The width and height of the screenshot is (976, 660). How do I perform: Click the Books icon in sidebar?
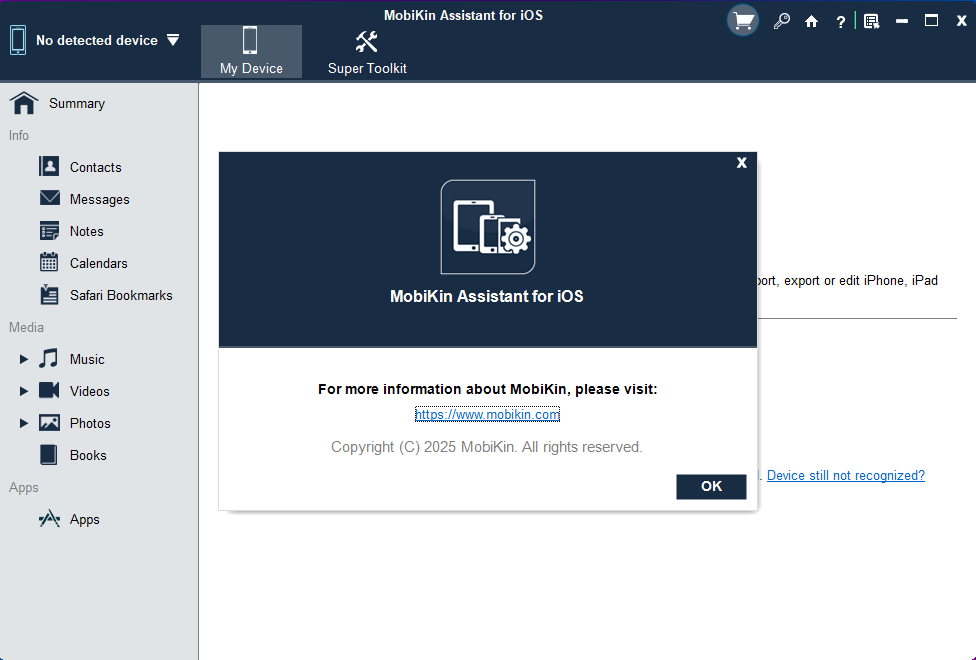49,455
